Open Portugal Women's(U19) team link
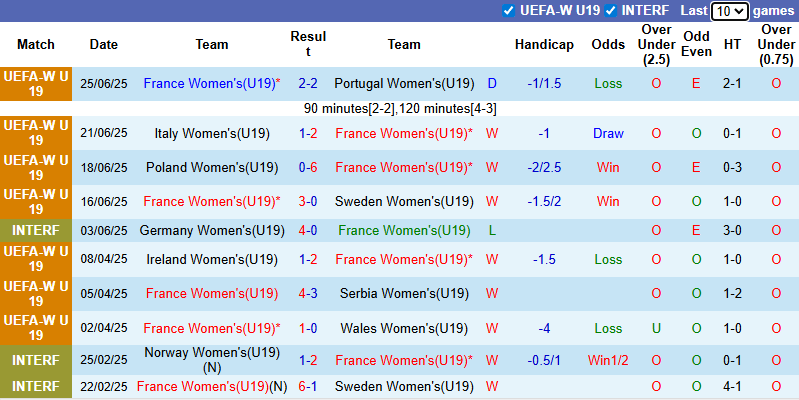This screenshot has height=400, width=799. 404,83
